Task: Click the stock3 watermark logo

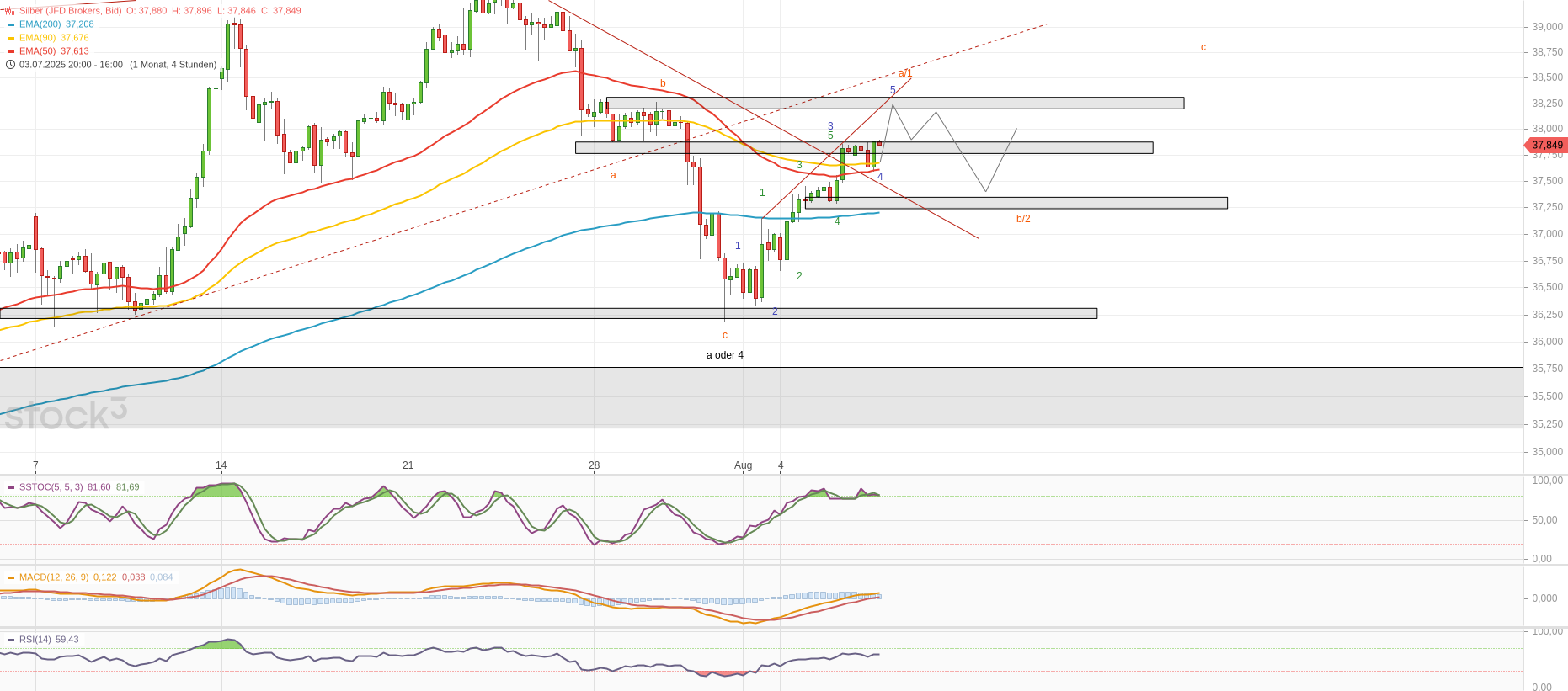Action: (x=65, y=415)
